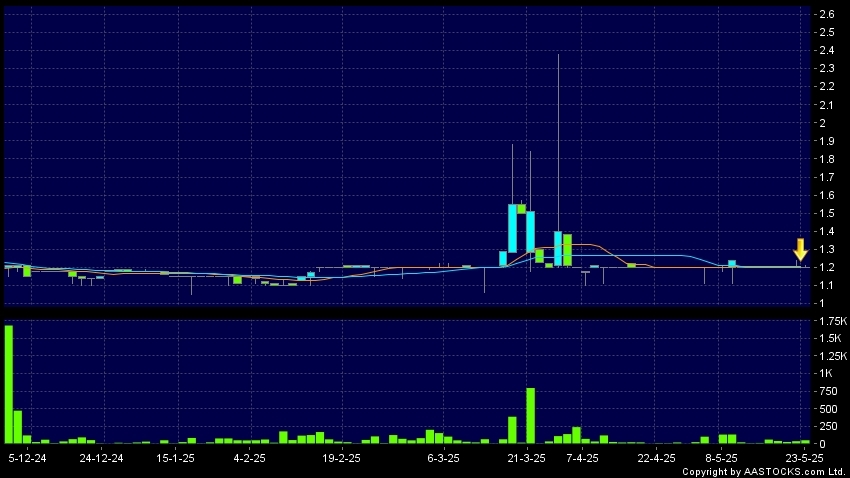Click the 6-3-25 date label
The height and width of the screenshot is (478, 850).
coord(443,458)
